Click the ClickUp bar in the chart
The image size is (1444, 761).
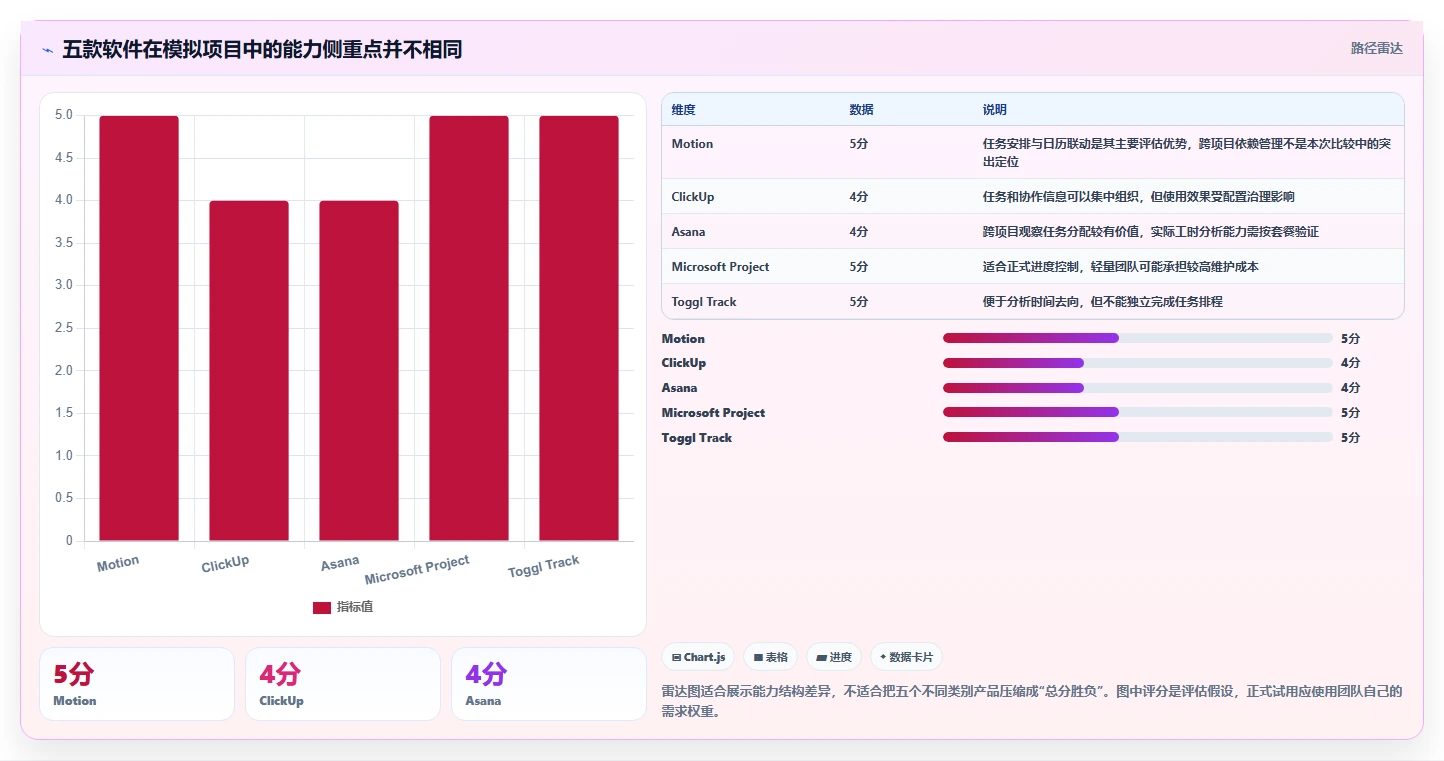249,371
